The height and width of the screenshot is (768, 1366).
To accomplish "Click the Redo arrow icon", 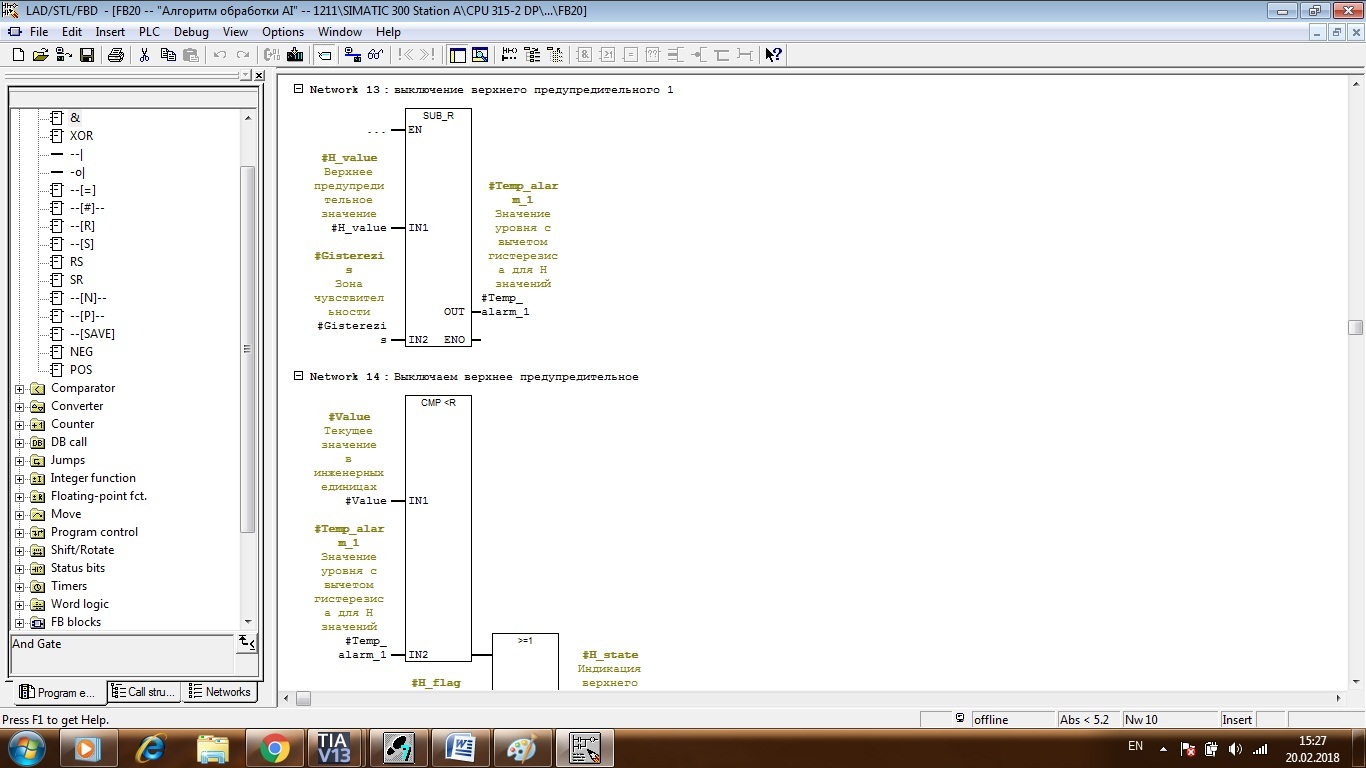I will 243,55.
